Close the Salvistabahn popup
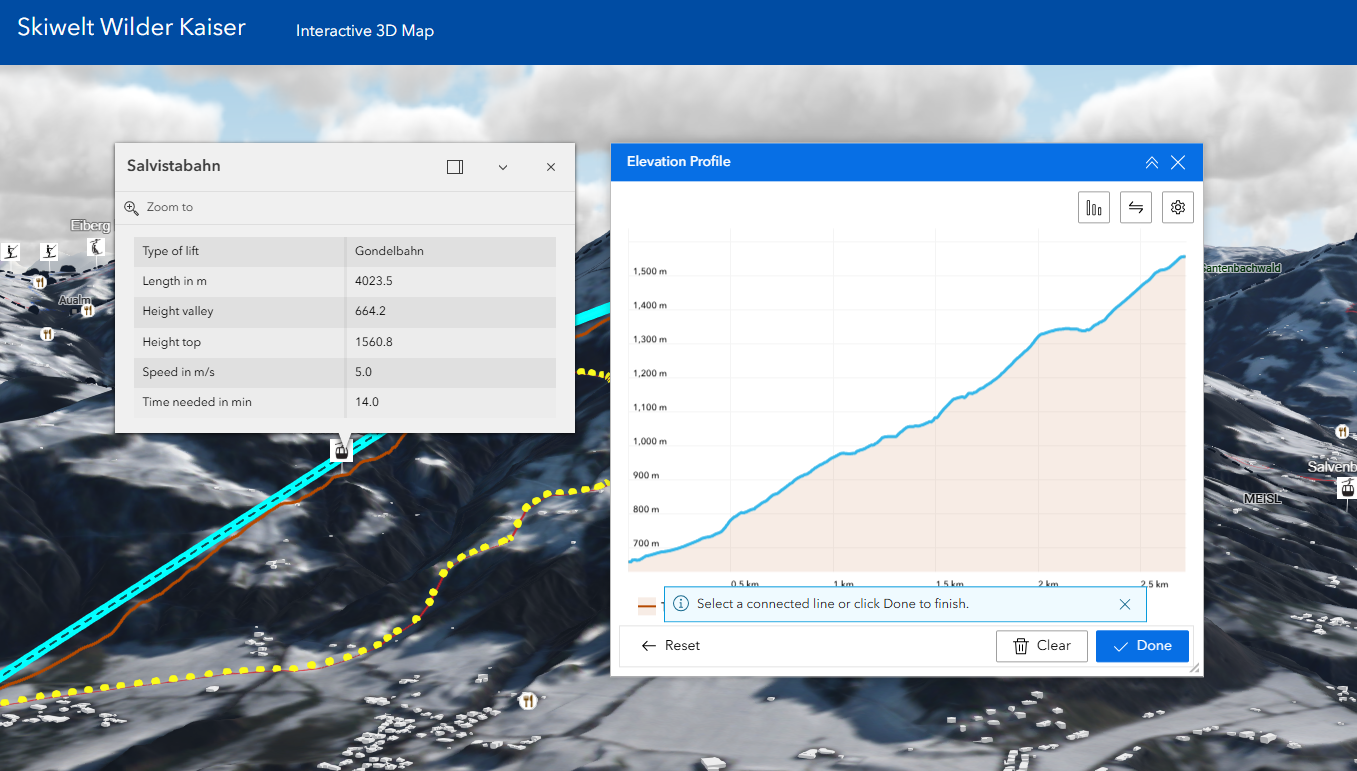The width and height of the screenshot is (1357, 771). [551, 167]
